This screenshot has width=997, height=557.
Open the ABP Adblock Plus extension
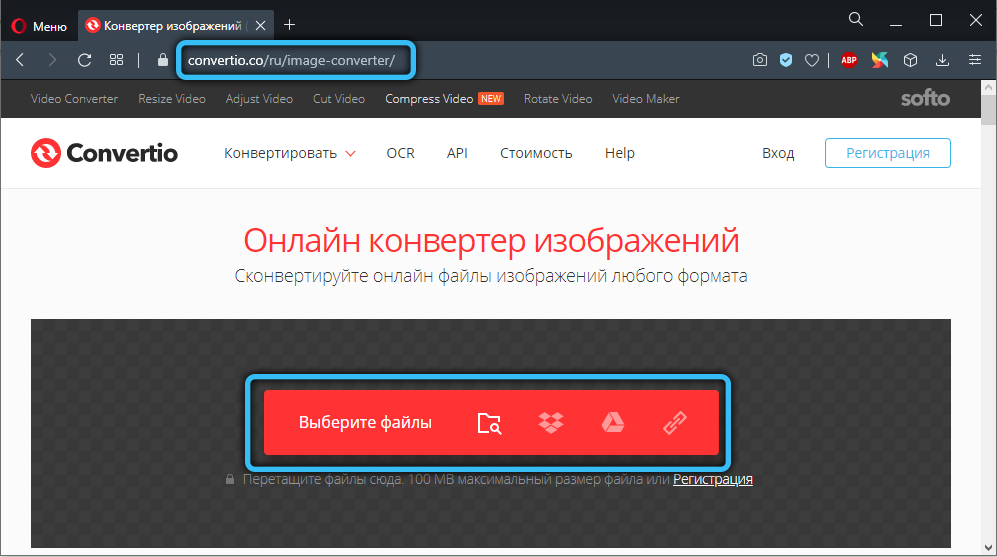(849, 60)
